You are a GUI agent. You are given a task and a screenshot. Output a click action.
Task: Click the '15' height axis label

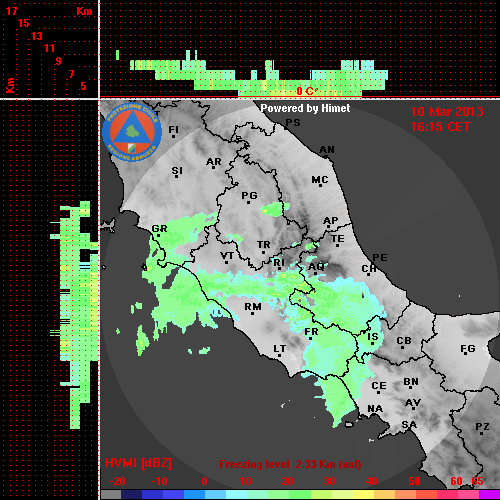[x=24, y=23]
